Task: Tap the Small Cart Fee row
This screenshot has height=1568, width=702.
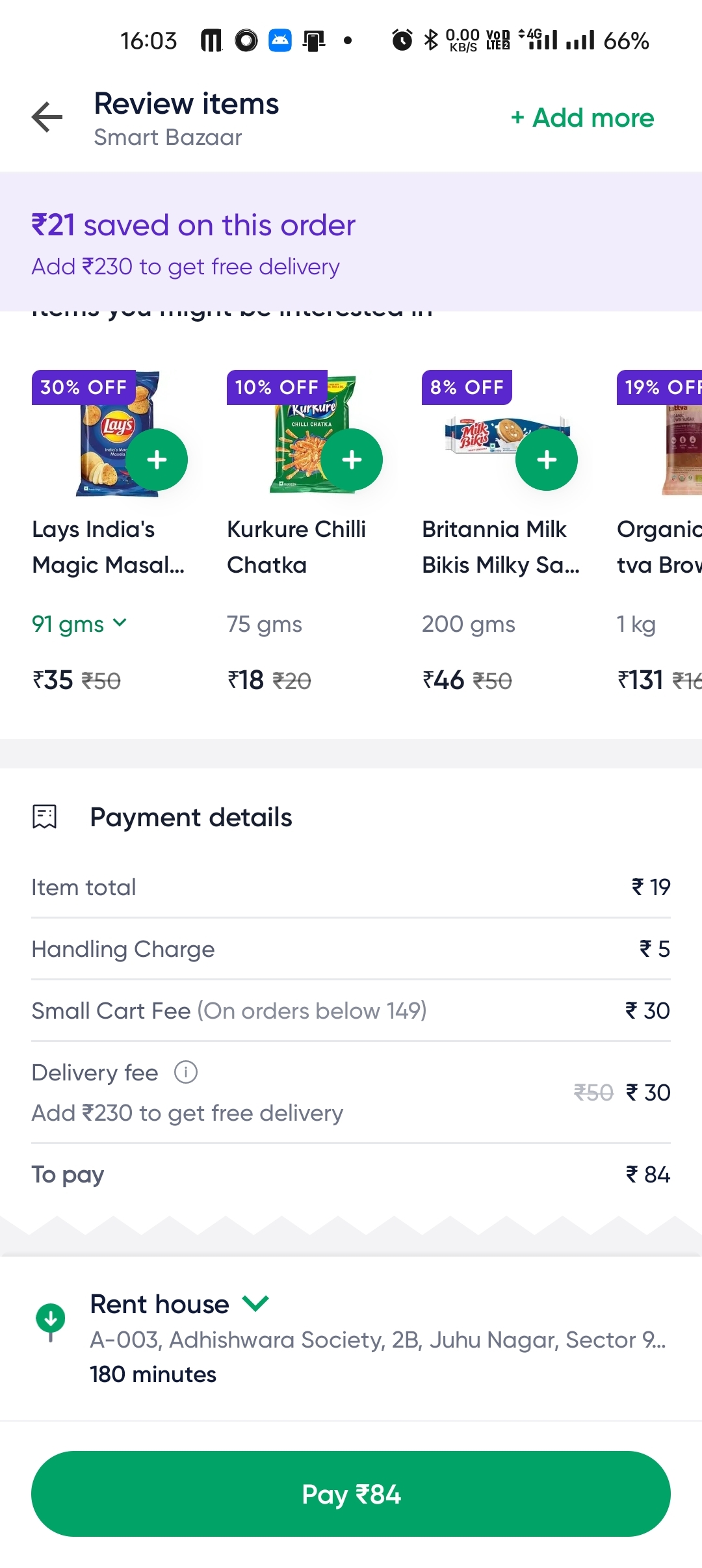Action: (x=351, y=1011)
